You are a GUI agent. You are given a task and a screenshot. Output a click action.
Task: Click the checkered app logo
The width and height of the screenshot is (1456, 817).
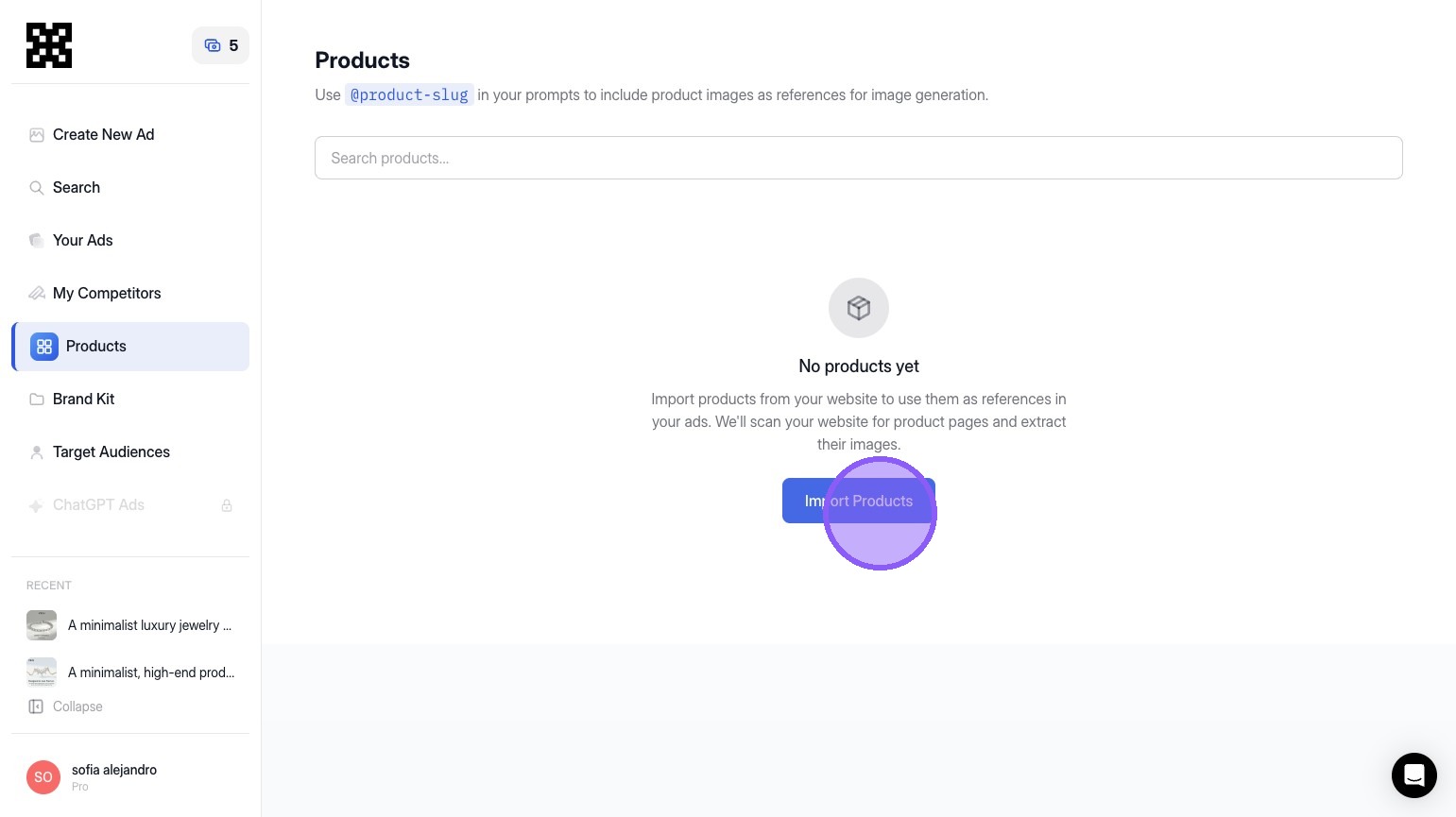49,45
